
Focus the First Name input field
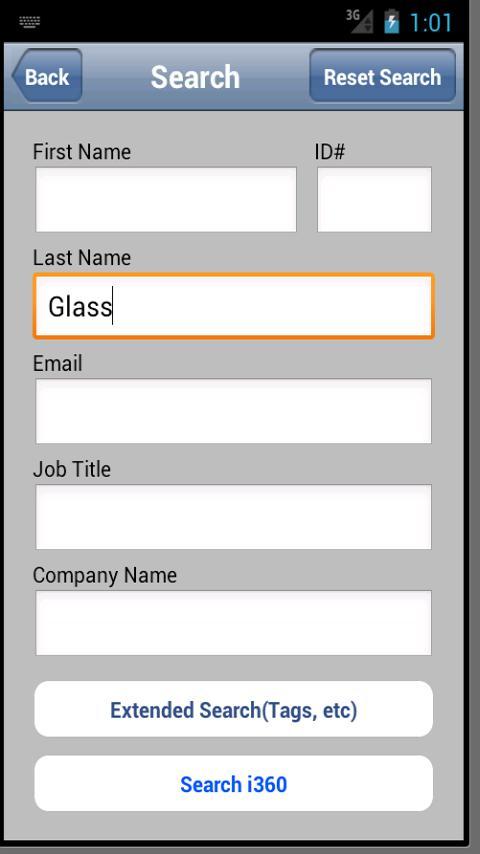(x=166, y=199)
